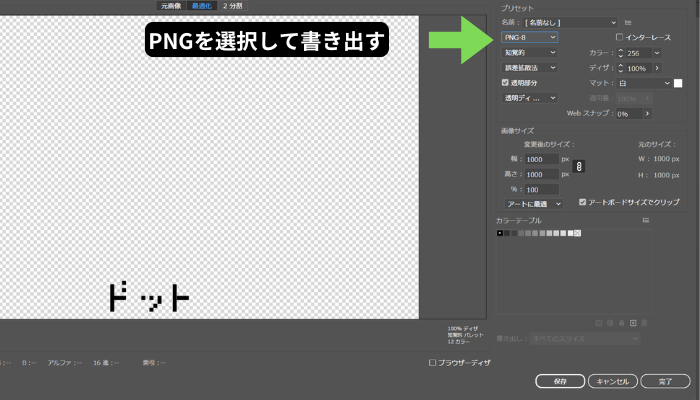
Task: Open the 透明ディザ dropdown
Action: pyautogui.click(x=529, y=98)
